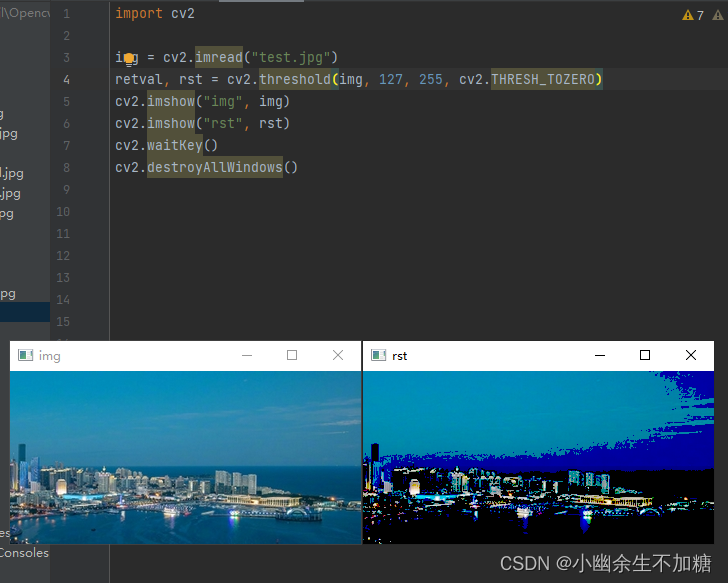Minimize the img window

pos(247,356)
